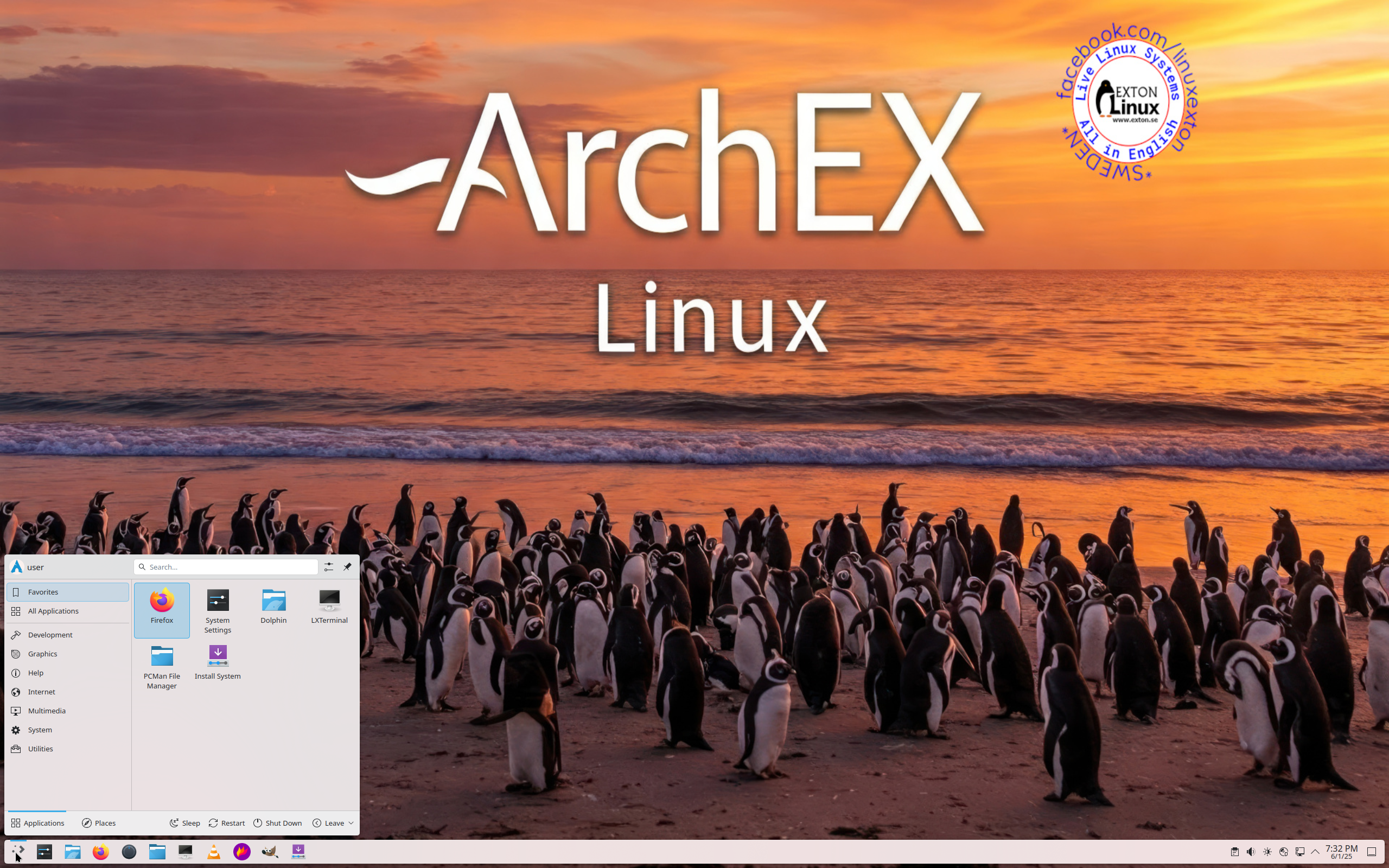Screen dimensions: 1389x868
Task: Toggle the application launcher button
Action: [x=18, y=851]
